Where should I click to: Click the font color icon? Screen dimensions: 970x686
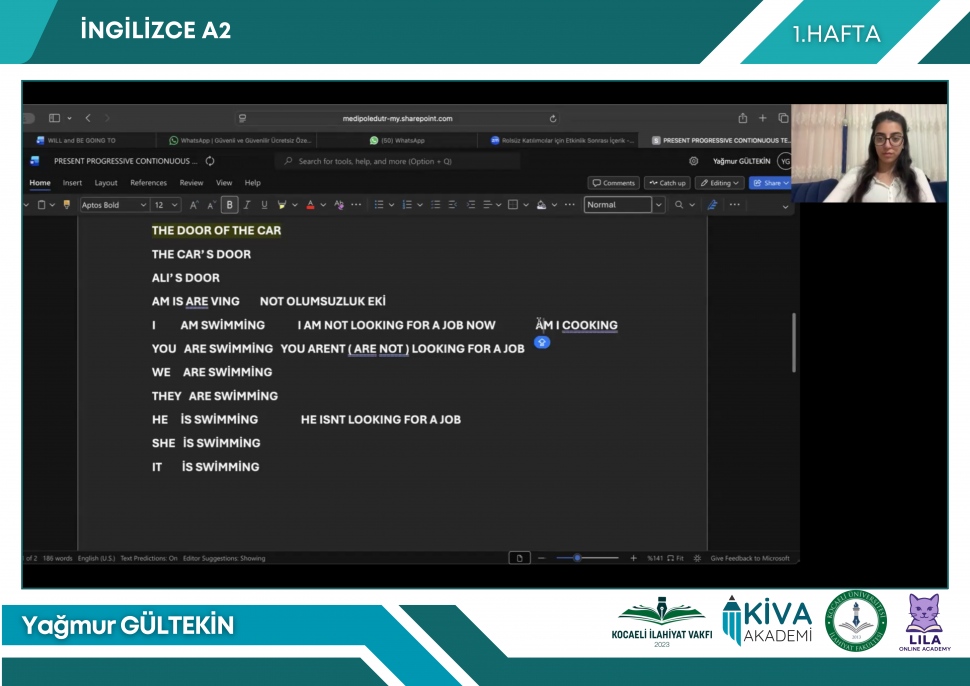click(x=310, y=205)
